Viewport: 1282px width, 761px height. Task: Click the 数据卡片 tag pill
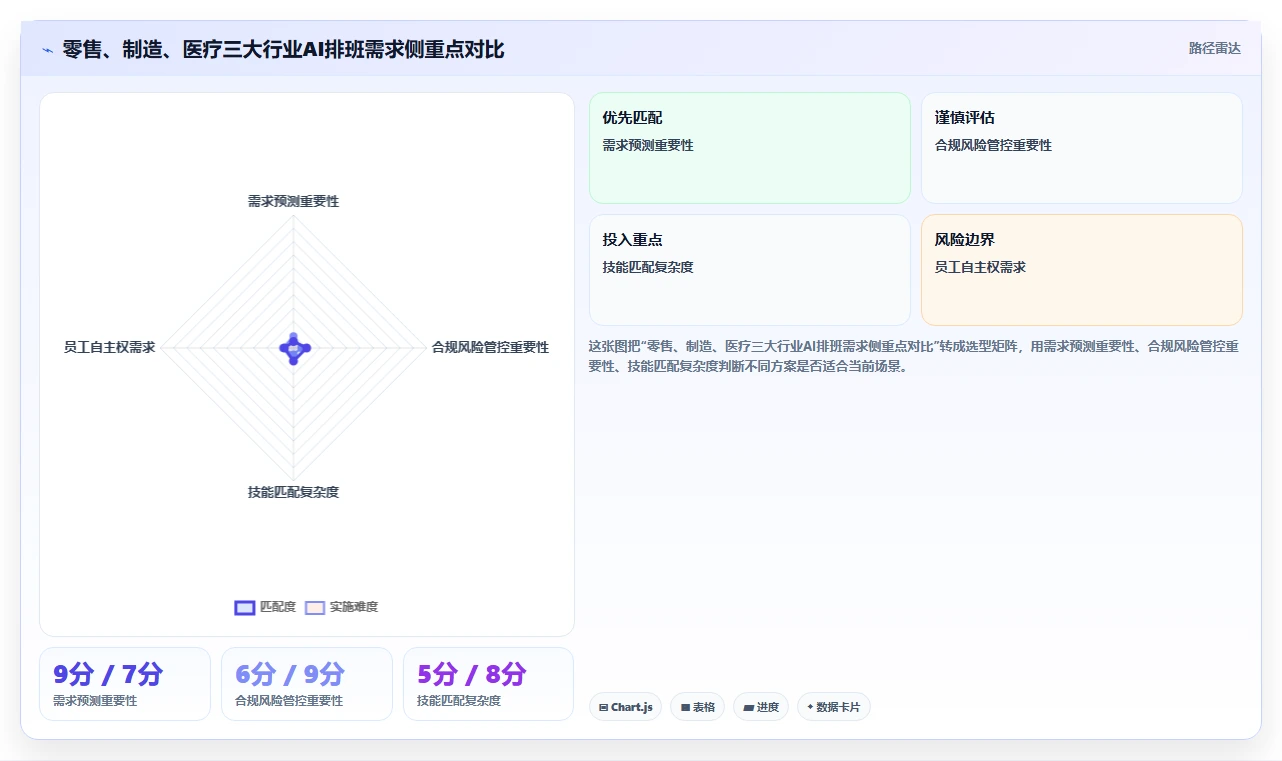[x=833, y=707]
